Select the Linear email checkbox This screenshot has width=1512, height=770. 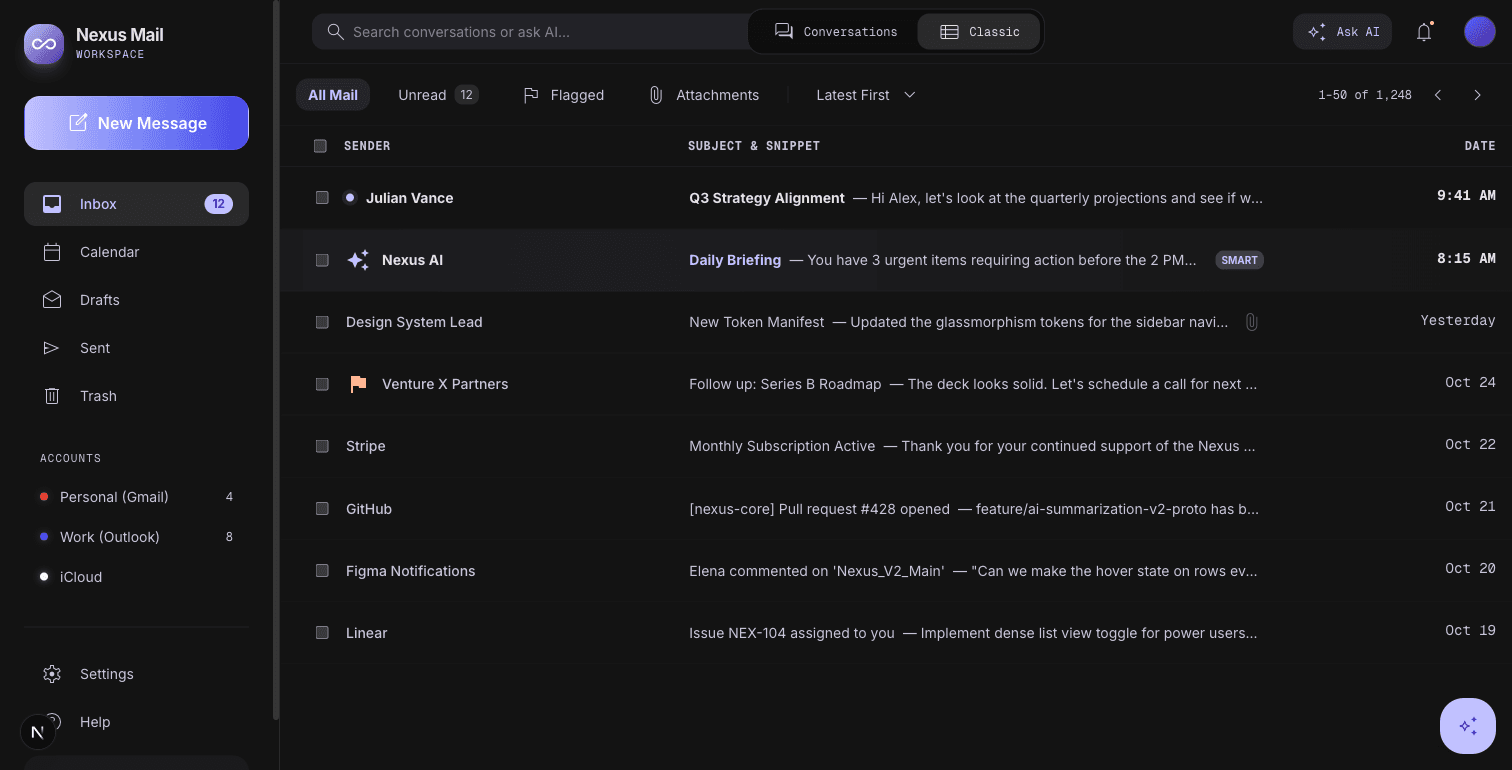click(x=322, y=633)
